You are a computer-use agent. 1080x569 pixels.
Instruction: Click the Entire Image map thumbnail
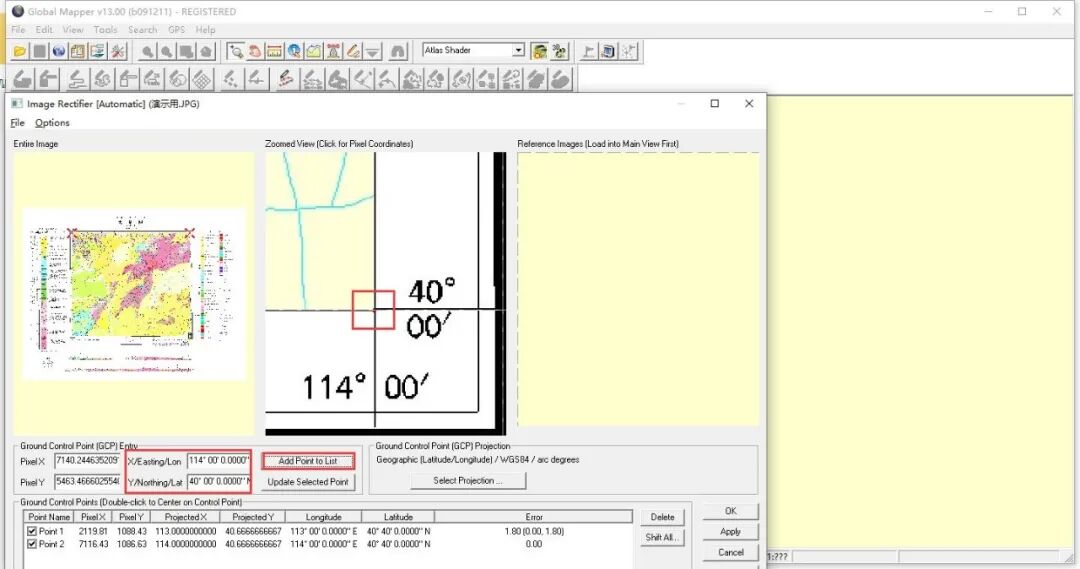pyautogui.click(x=134, y=294)
